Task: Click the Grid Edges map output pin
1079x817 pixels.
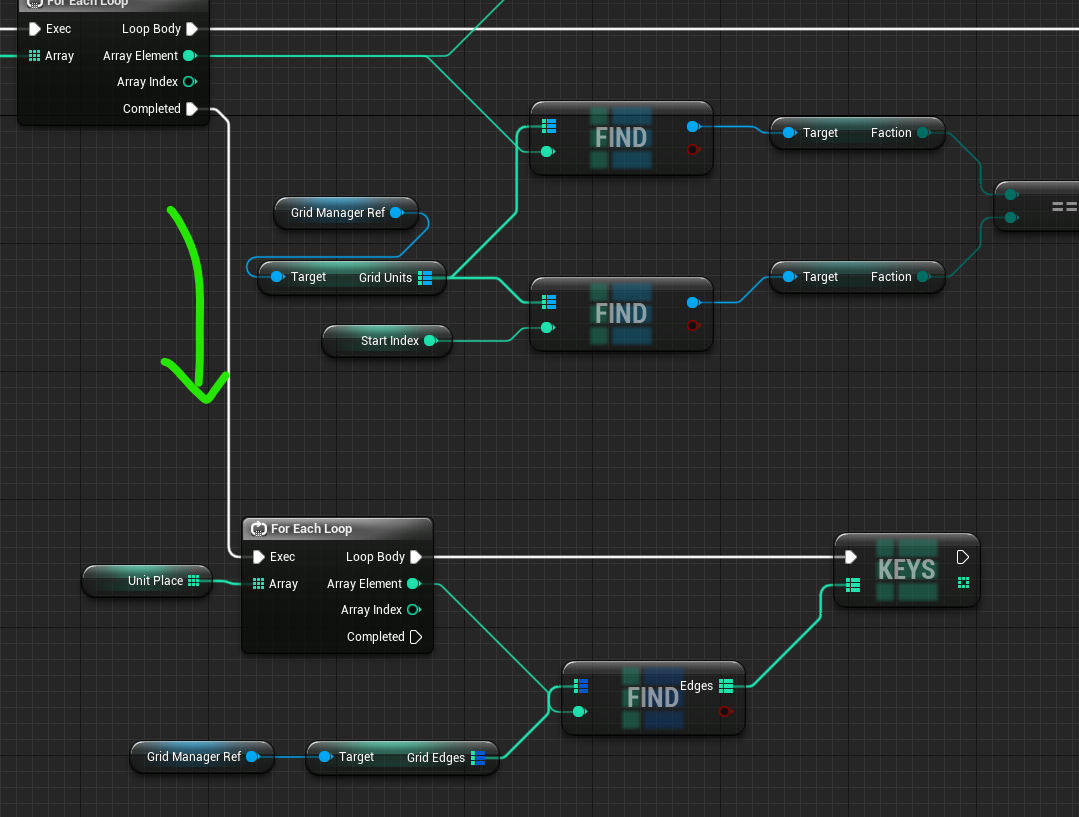Action: click(x=478, y=758)
